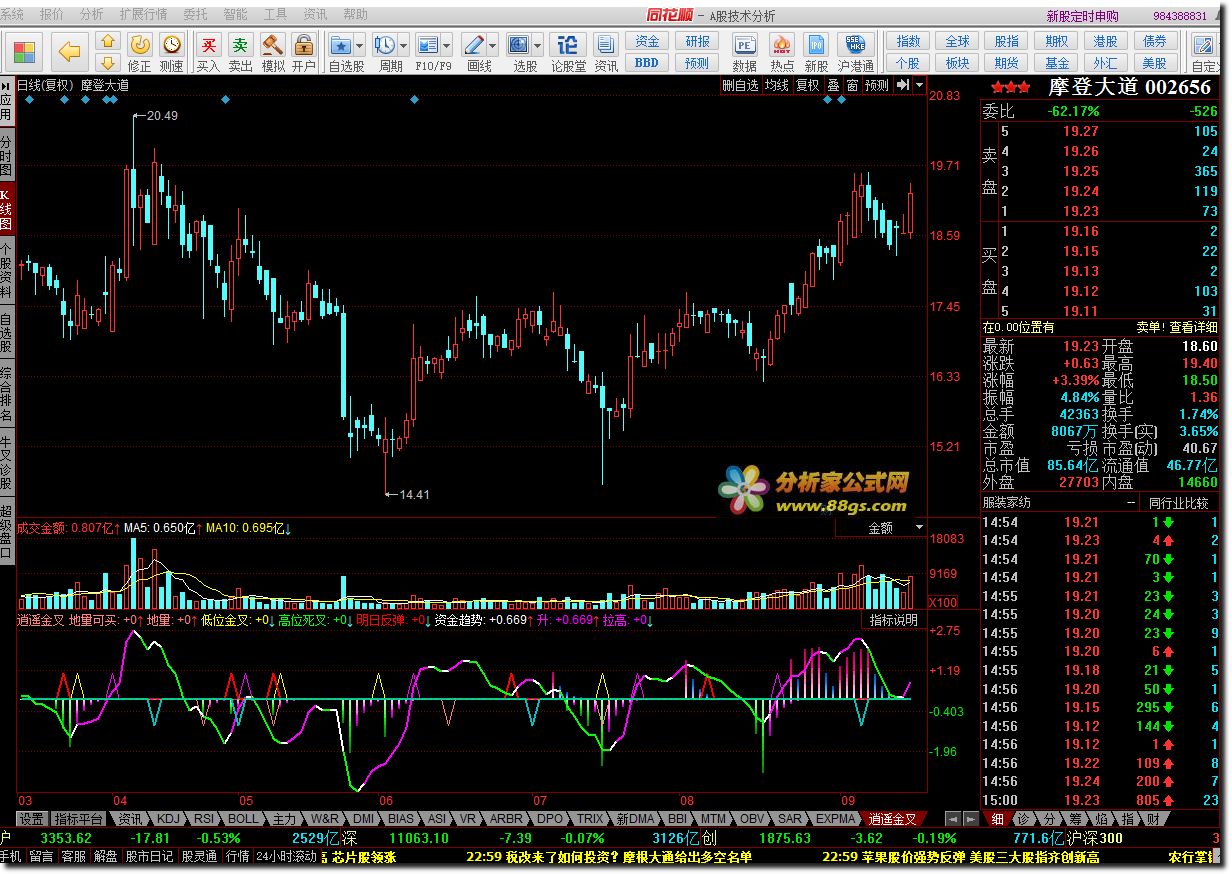Expand the 周期 period dropdown arrow
Screen dimensions: 1232x874
[403, 46]
